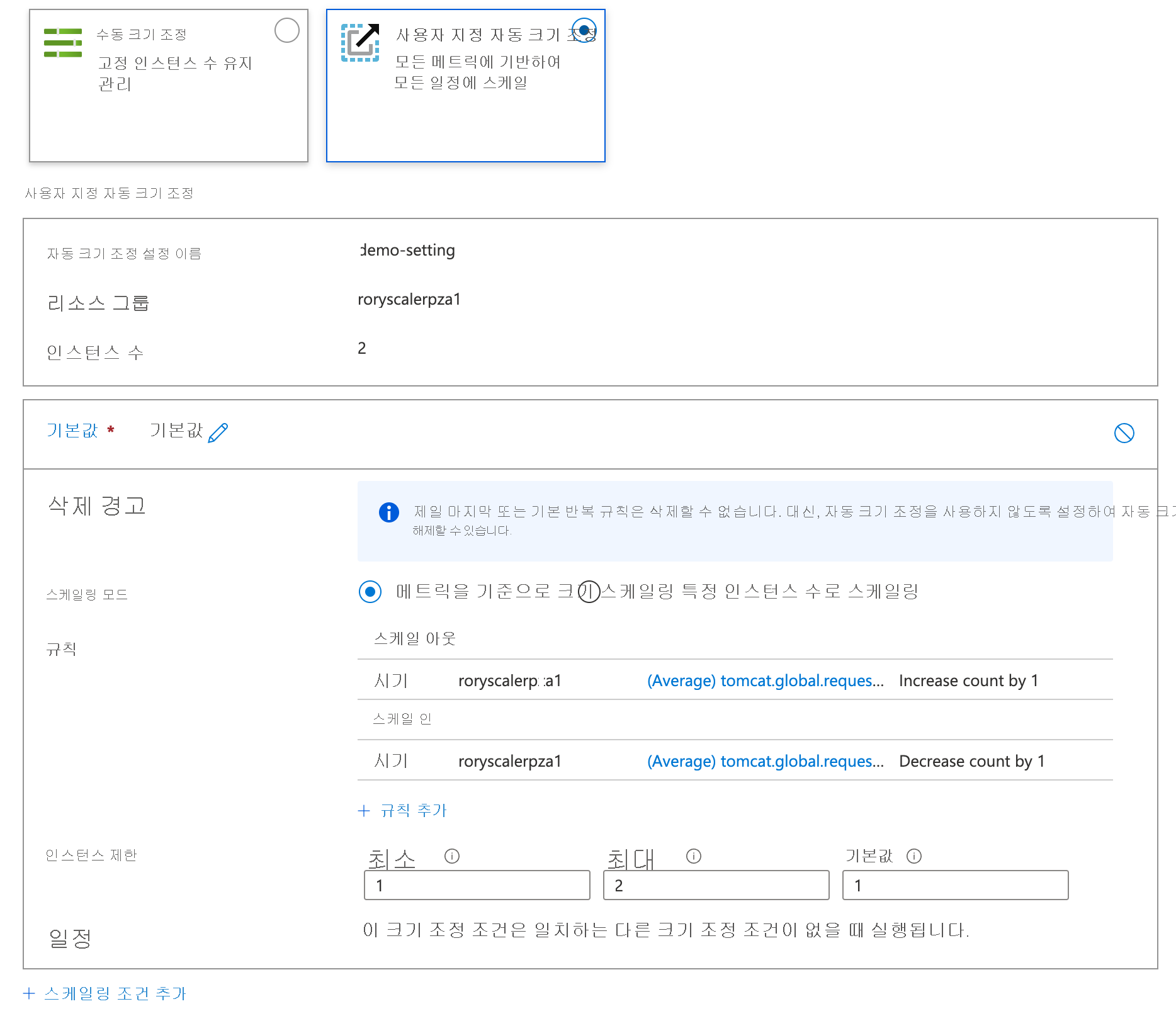
Task: Click the info icon above the 최소 field
Action: [x=452, y=855]
